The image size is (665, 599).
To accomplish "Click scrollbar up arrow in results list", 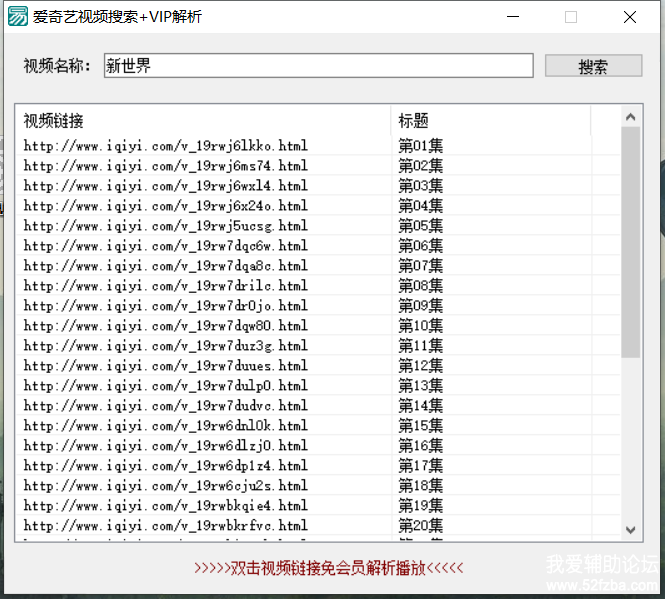I will 630,117.
